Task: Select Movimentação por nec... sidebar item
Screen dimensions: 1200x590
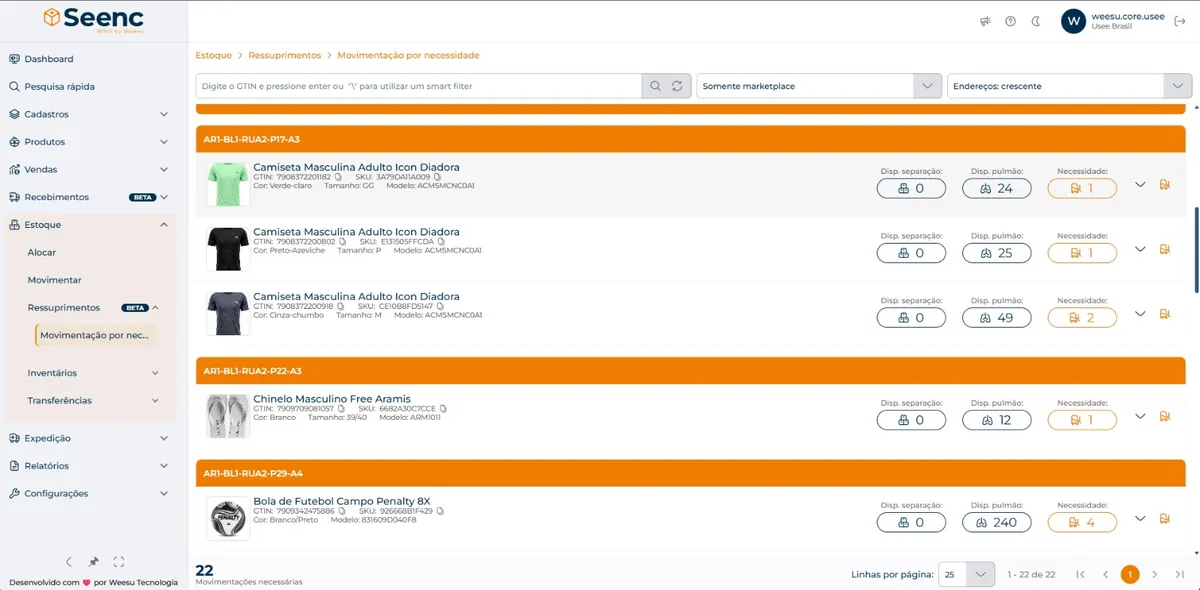Action: point(97,335)
